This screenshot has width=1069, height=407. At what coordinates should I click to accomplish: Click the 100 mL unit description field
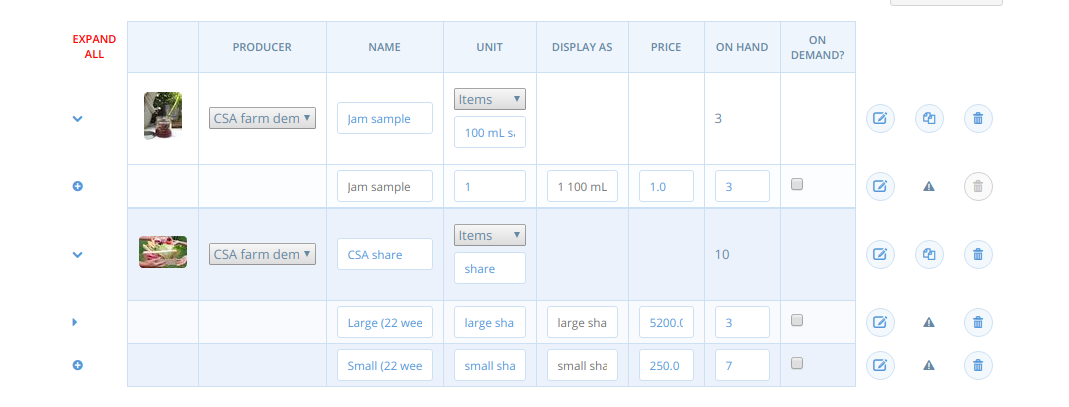coord(490,132)
